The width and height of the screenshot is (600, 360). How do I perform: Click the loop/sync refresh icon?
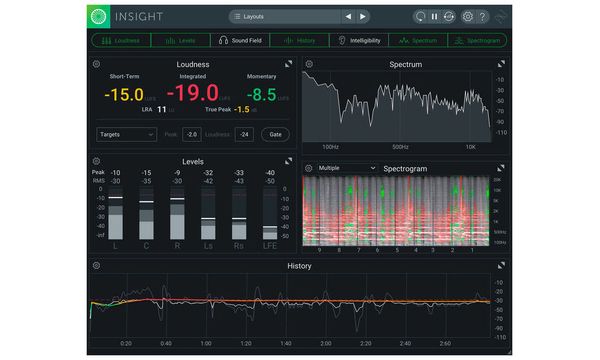pyautogui.click(x=448, y=16)
